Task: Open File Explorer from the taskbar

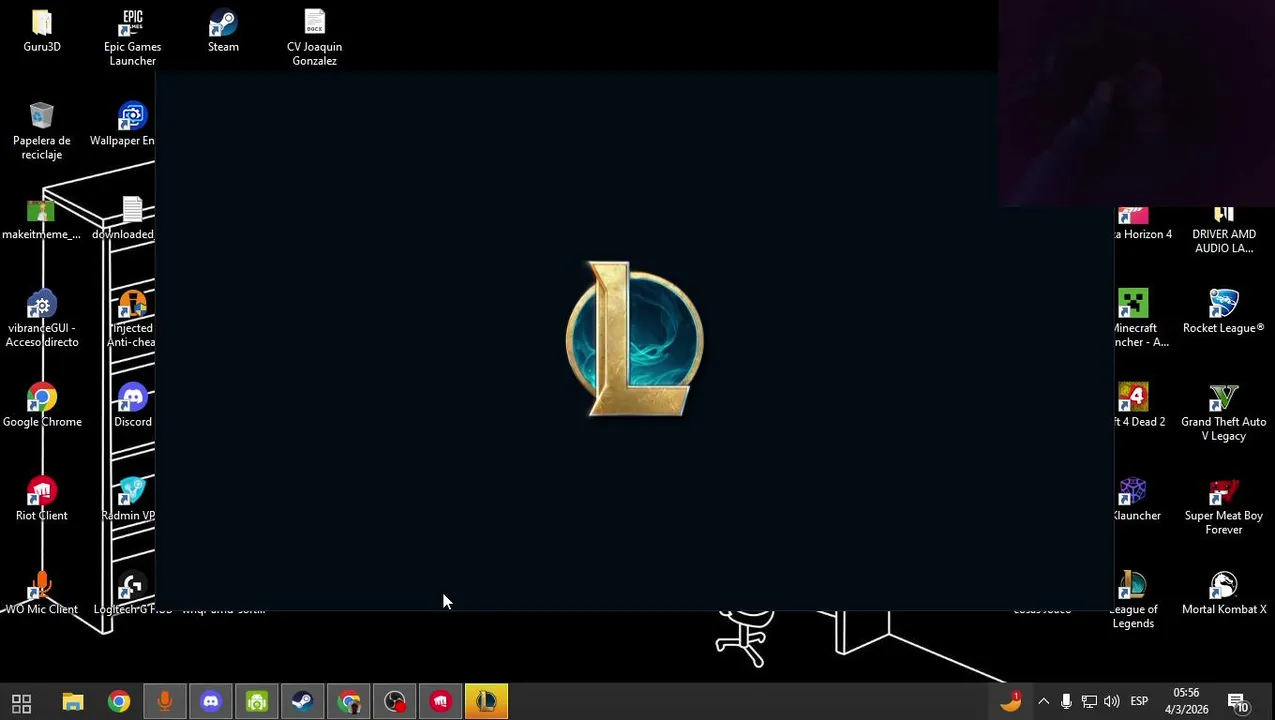Action: [73, 702]
